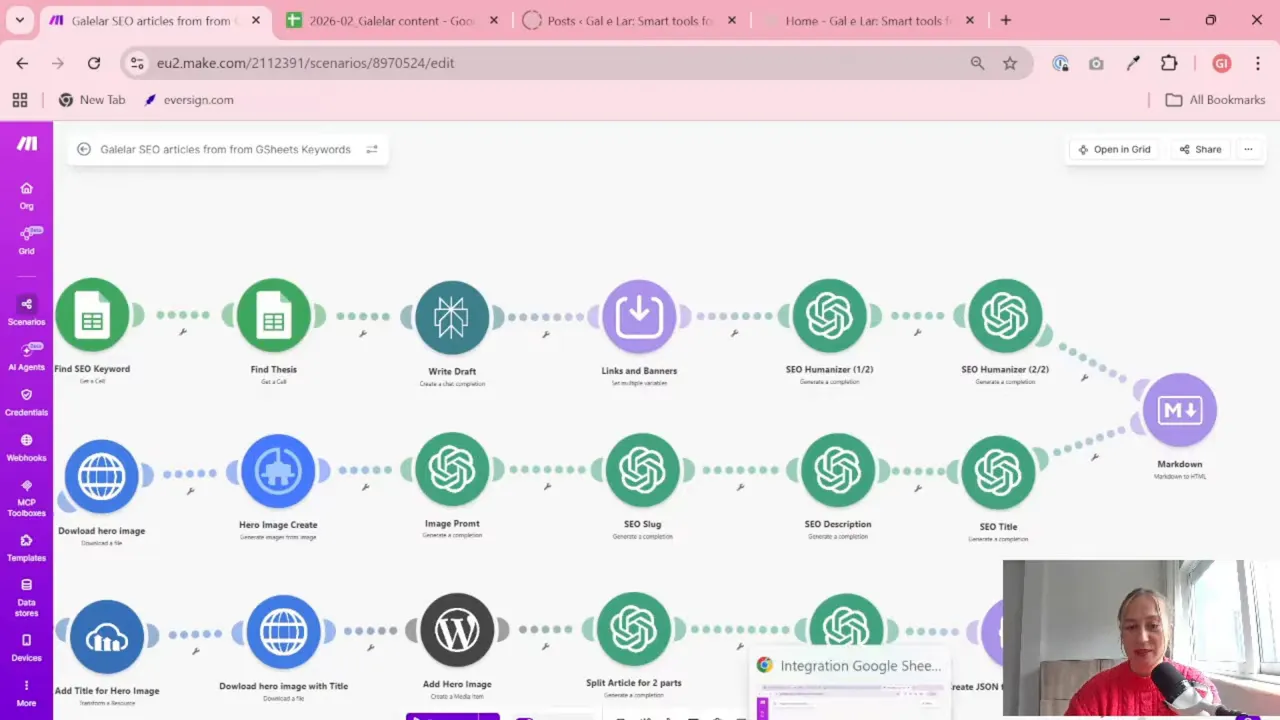The image size is (1280, 720).
Task: Open the SEO Humanizer (1/2) module
Action: coord(829,316)
